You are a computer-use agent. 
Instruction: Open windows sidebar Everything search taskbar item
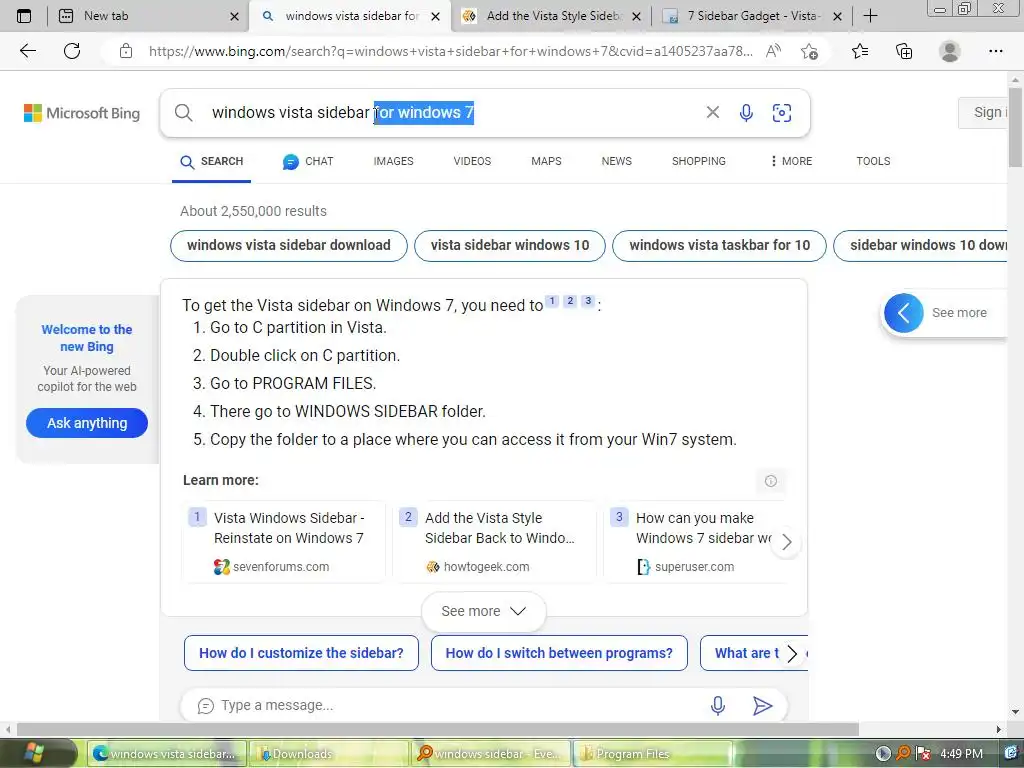[x=490, y=754]
